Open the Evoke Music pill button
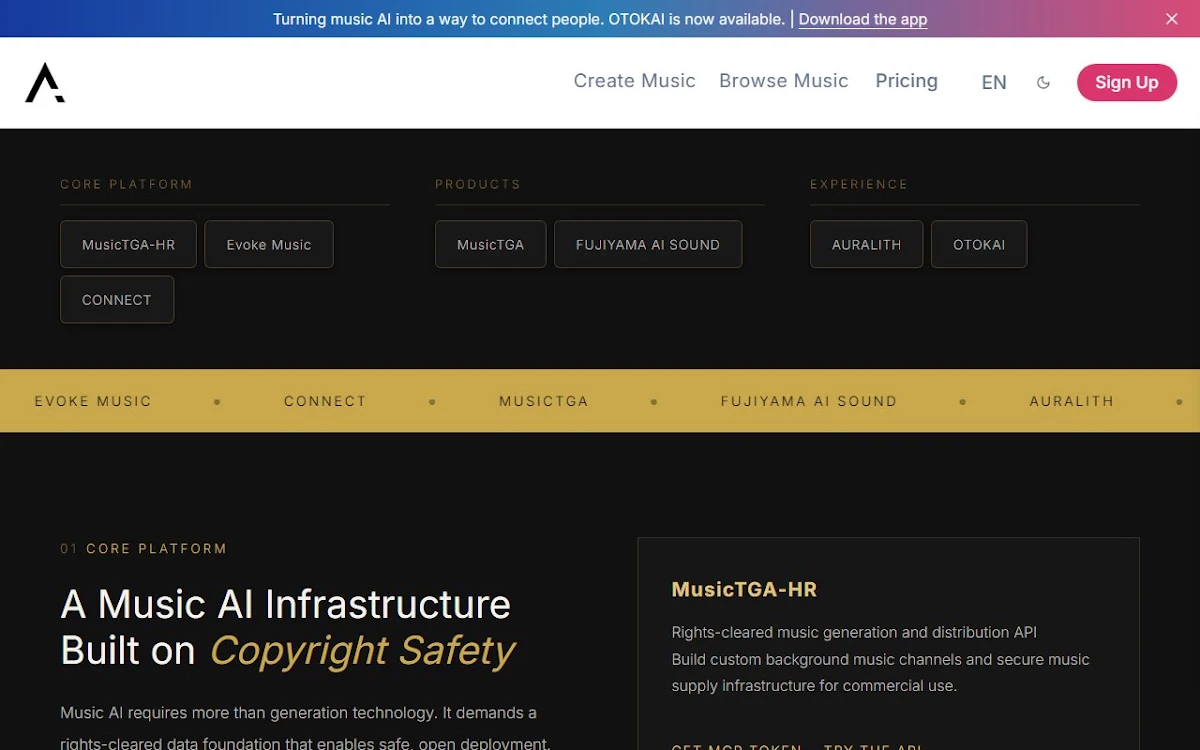1200x750 pixels. coord(269,244)
